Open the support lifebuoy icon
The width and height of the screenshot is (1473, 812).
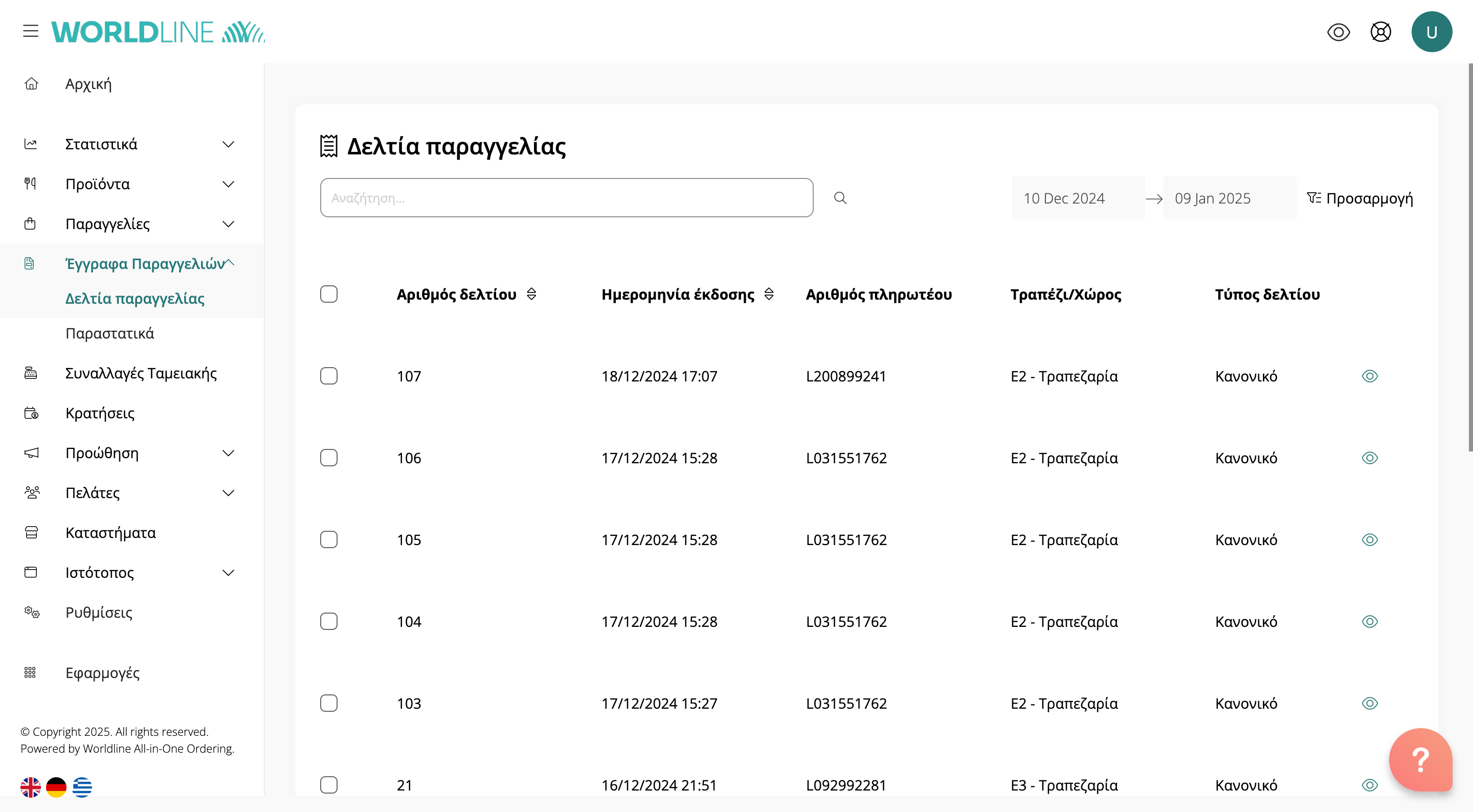(x=1380, y=32)
